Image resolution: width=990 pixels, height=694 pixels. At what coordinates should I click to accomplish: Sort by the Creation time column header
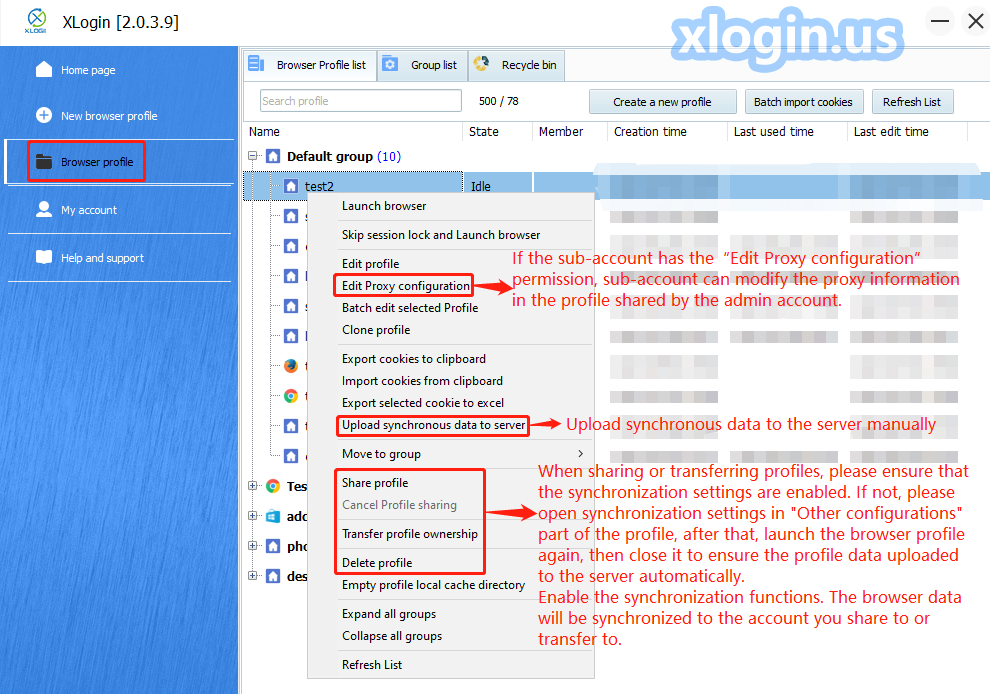(667, 131)
